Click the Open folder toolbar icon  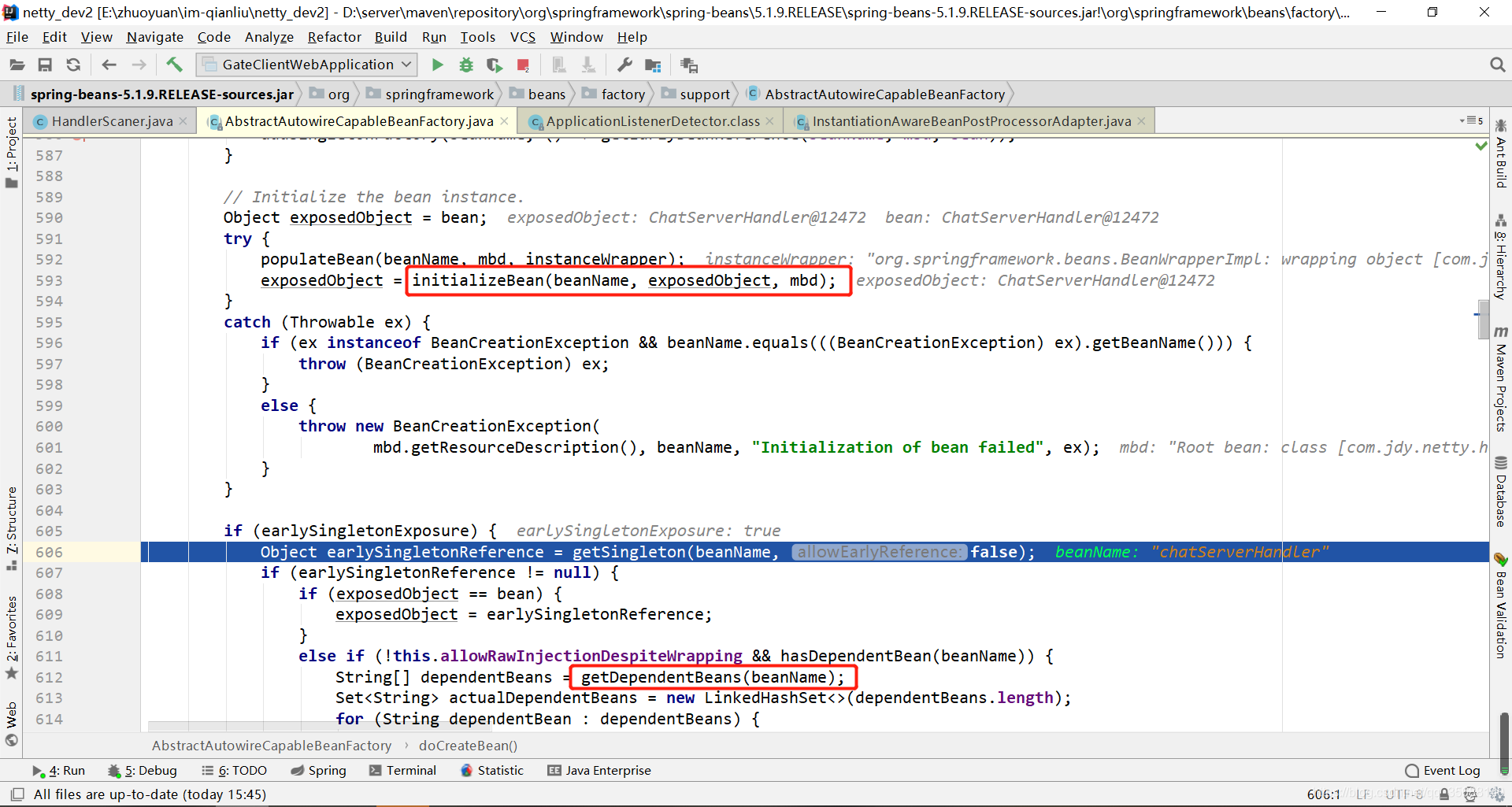17,65
